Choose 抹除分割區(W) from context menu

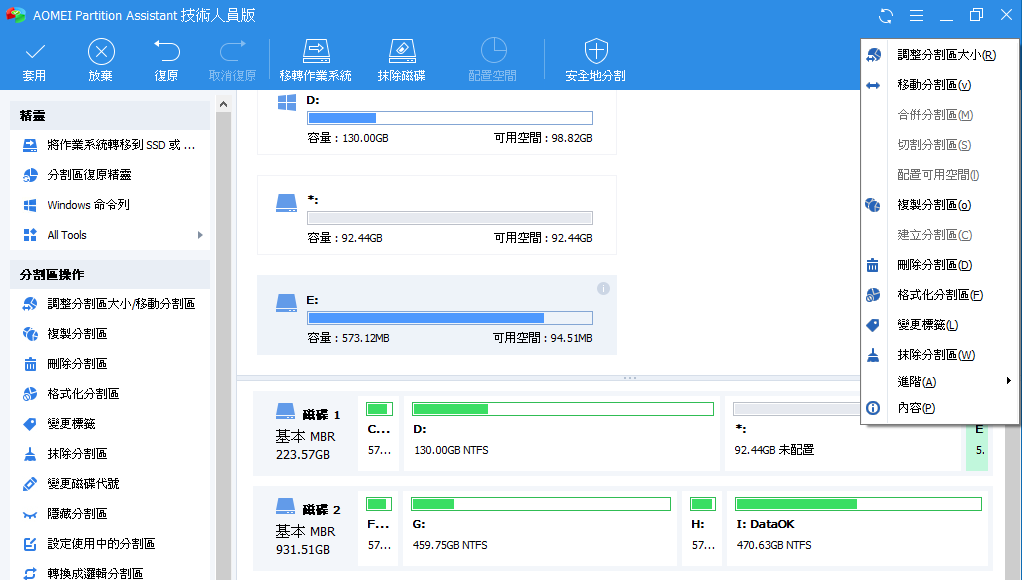tap(939, 355)
